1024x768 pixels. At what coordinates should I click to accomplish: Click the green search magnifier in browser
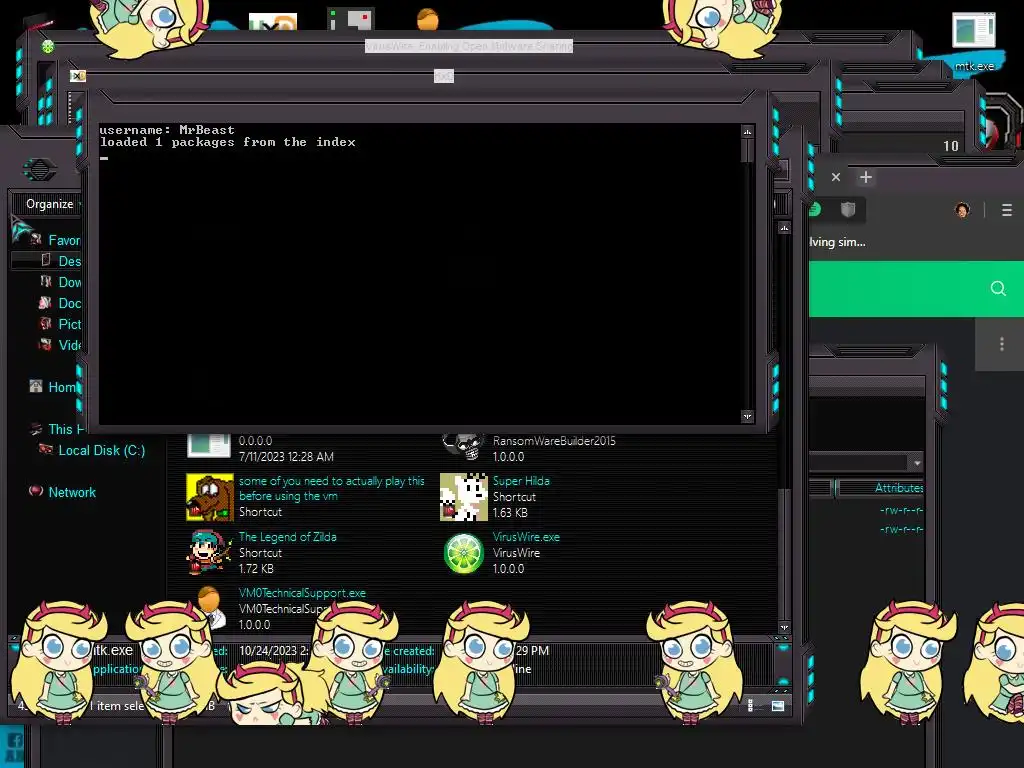pyautogui.click(x=998, y=288)
